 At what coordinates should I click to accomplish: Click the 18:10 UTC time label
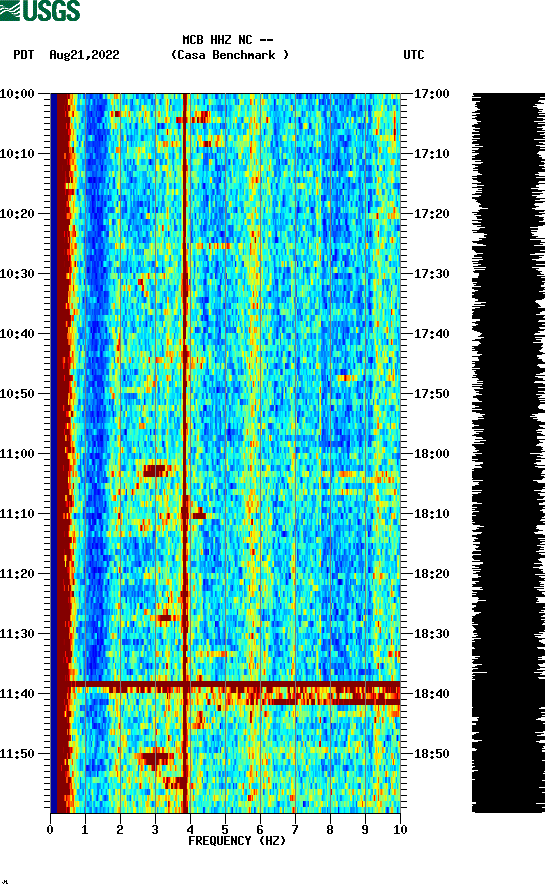[x=432, y=514]
